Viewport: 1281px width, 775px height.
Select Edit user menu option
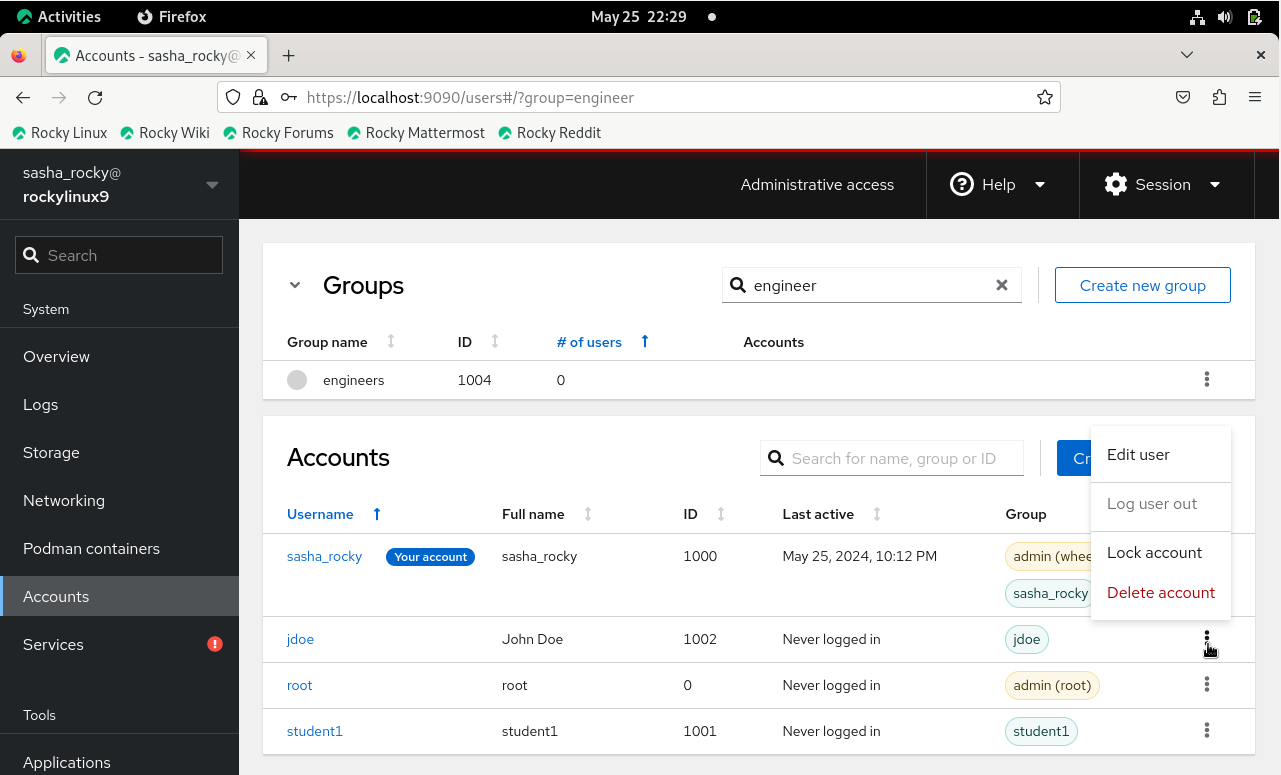1138,455
